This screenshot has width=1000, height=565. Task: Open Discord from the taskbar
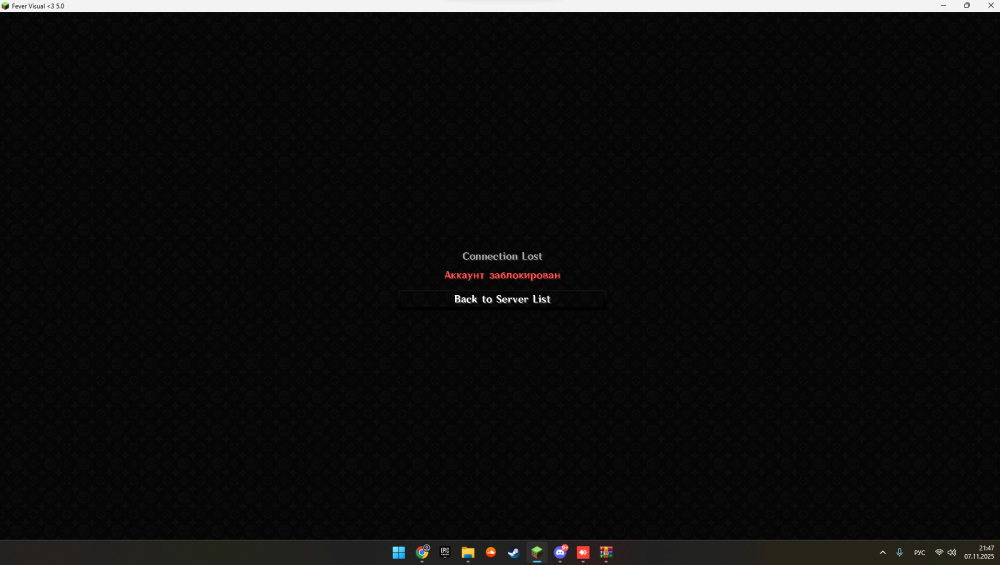click(x=560, y=552)
